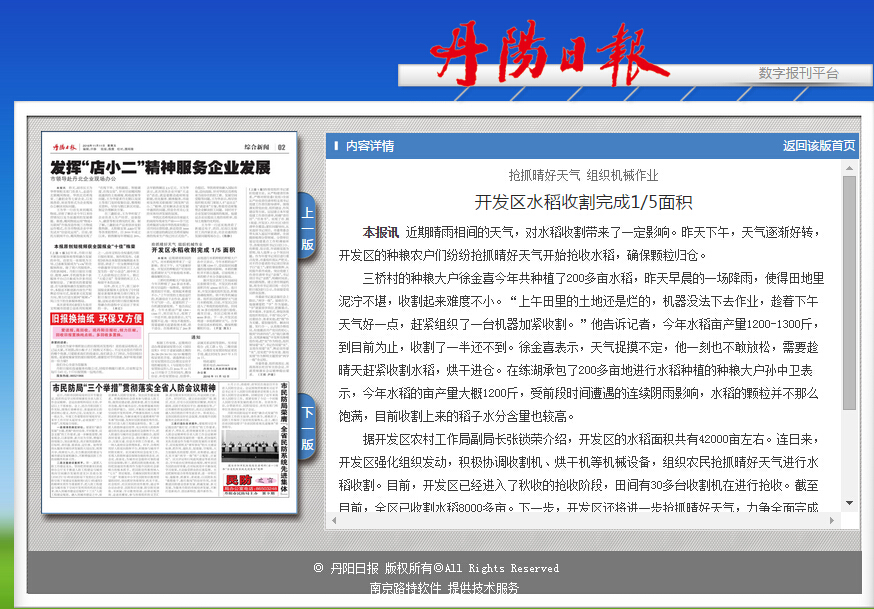Click the pink 旧报换抽纸 环保又方便 advertisement
The height and width of the screenshot is (609, 874).
pos(97,319)
